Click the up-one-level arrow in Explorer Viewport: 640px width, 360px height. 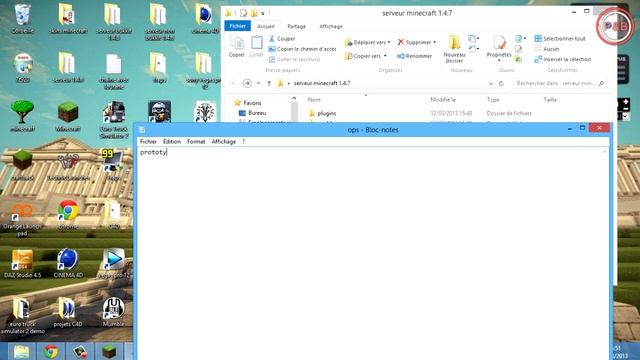click(x=269, y=83)
